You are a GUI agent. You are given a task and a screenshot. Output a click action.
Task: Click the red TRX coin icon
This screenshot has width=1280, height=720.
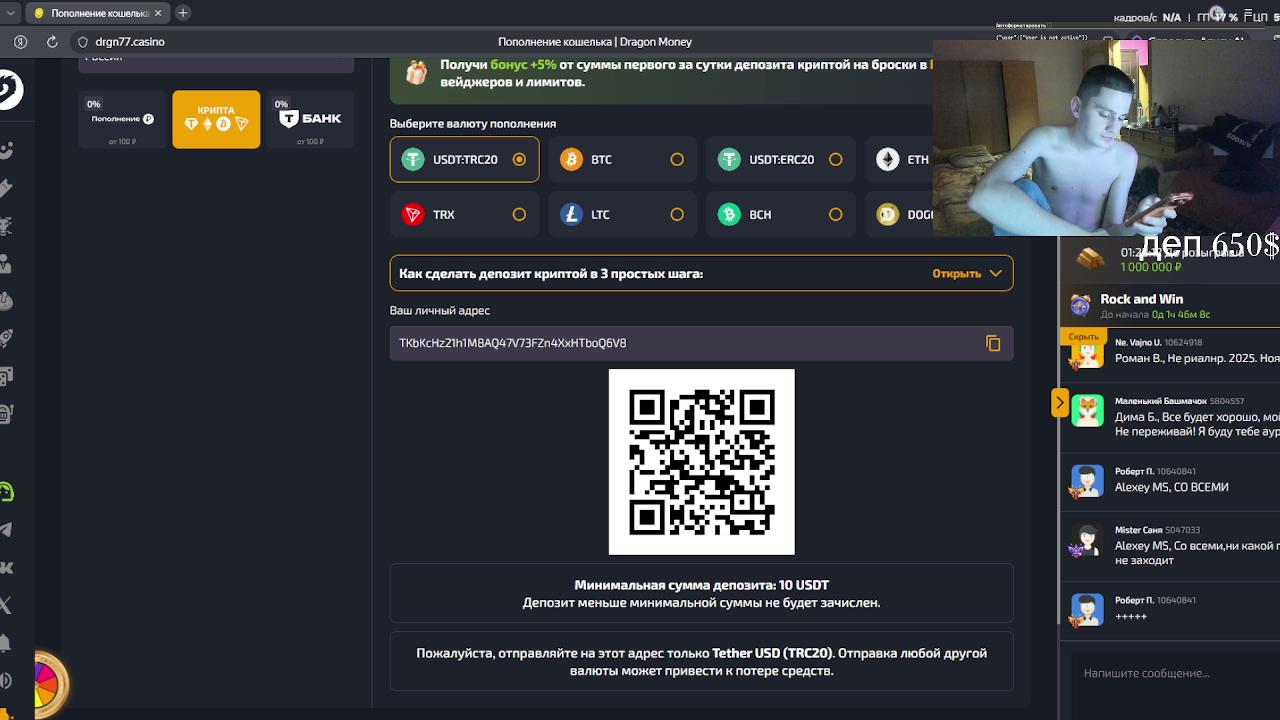pyautogui.click(x=413, y=214)
